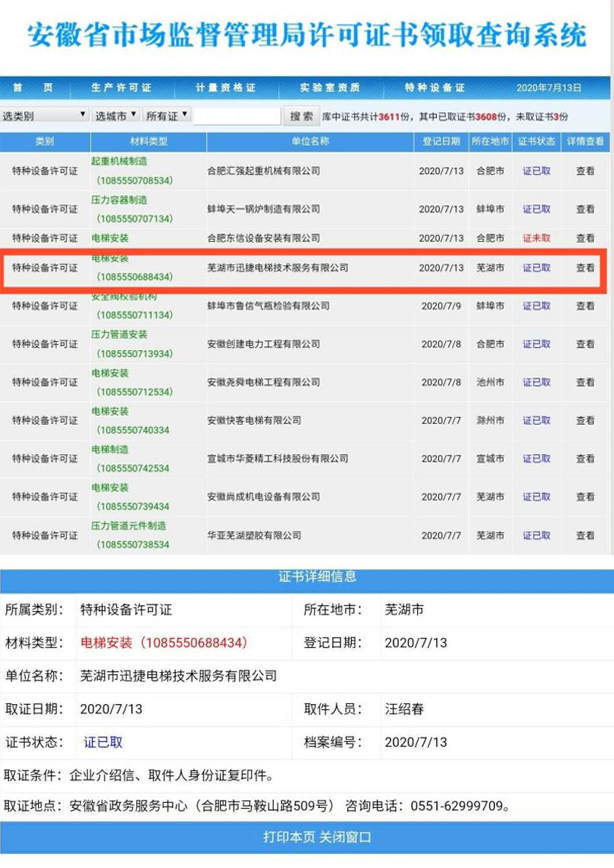Image resolution: width=614 pixels, height=868 pixels.
Task: Switch to 计量资格证 tab
Action: 225,87
